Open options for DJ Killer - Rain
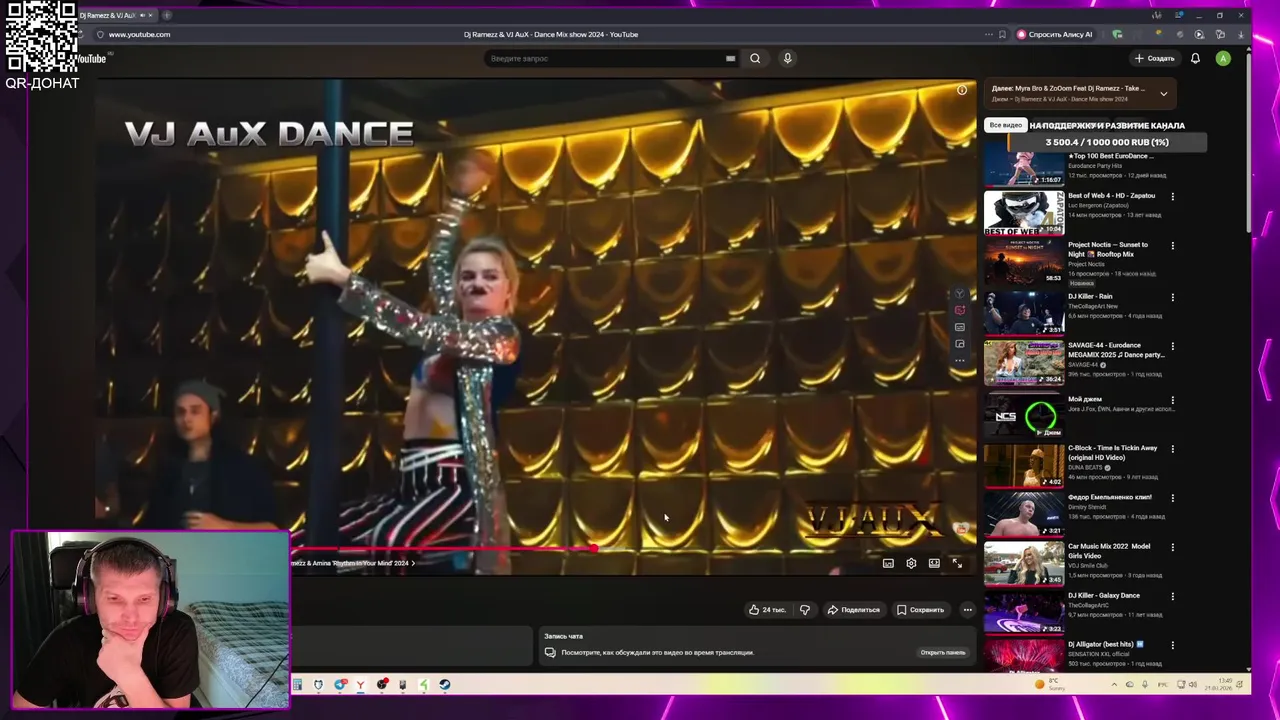Screen dimensions: 1280x720 coord(1173,297)
